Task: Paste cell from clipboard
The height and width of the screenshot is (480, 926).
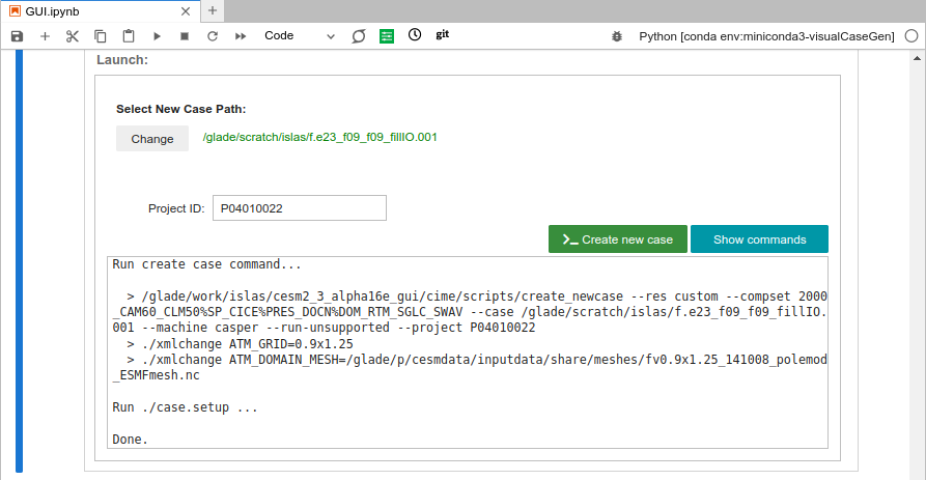Action: pos(128,36)
